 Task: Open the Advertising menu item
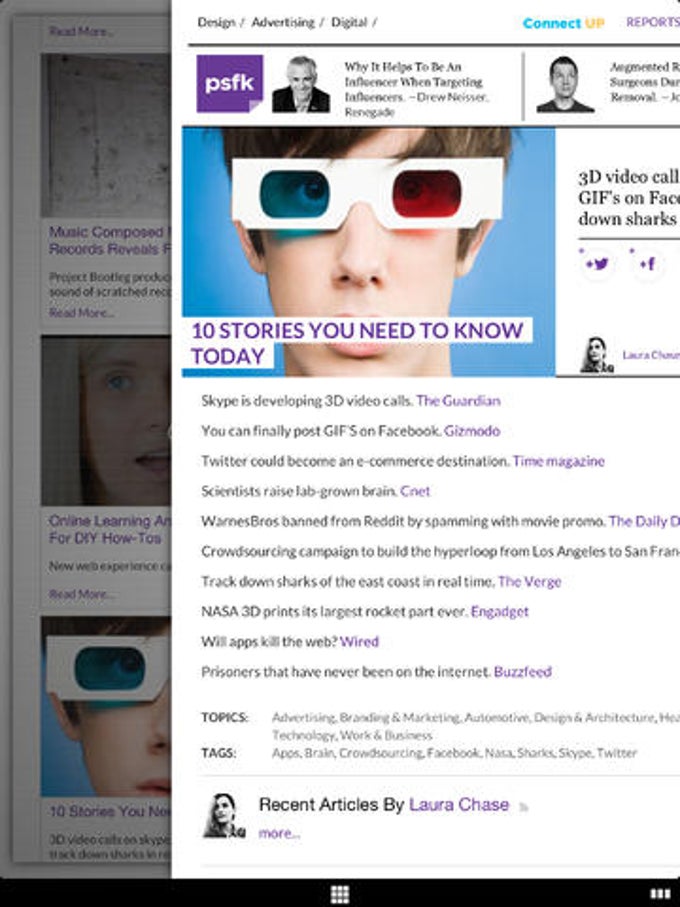click(x=283, y=23)
